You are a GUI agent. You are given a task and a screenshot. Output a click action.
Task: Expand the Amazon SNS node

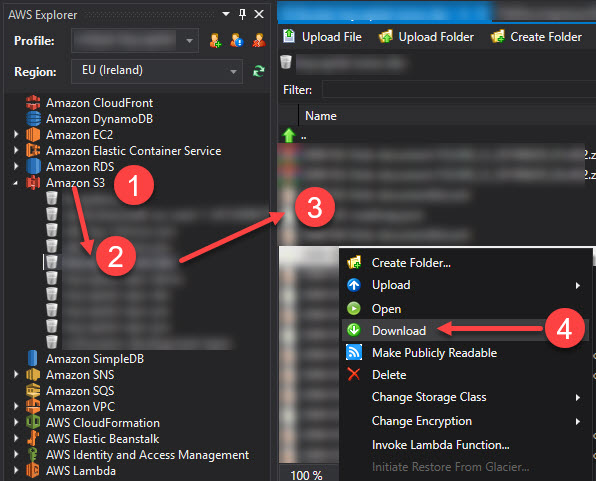point(16,374)
